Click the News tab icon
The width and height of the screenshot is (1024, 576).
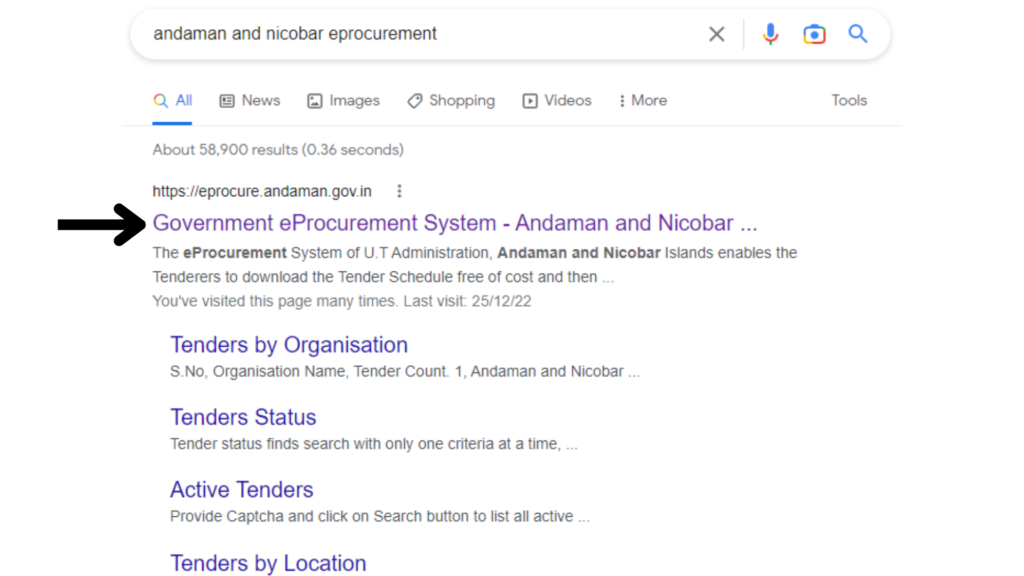pyautogui.click(x=227, y=101)
